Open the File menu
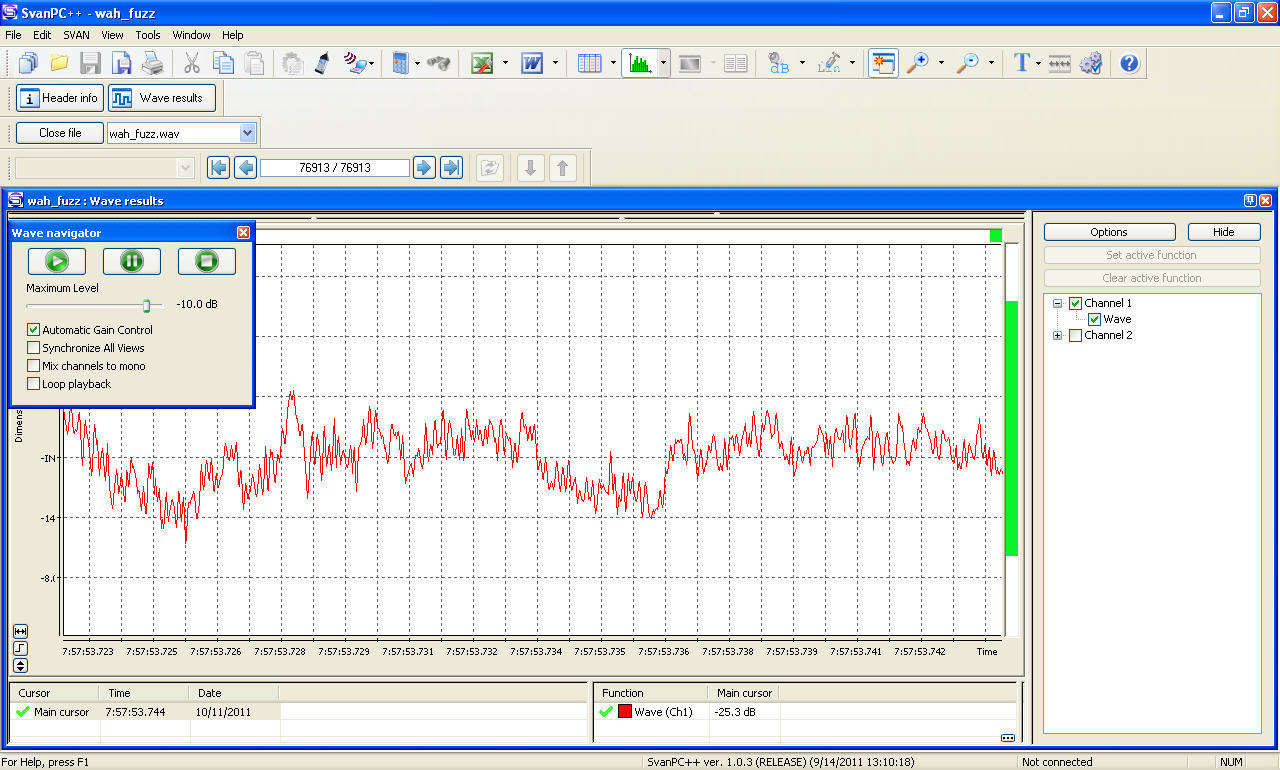 click(x=13, y=35)
